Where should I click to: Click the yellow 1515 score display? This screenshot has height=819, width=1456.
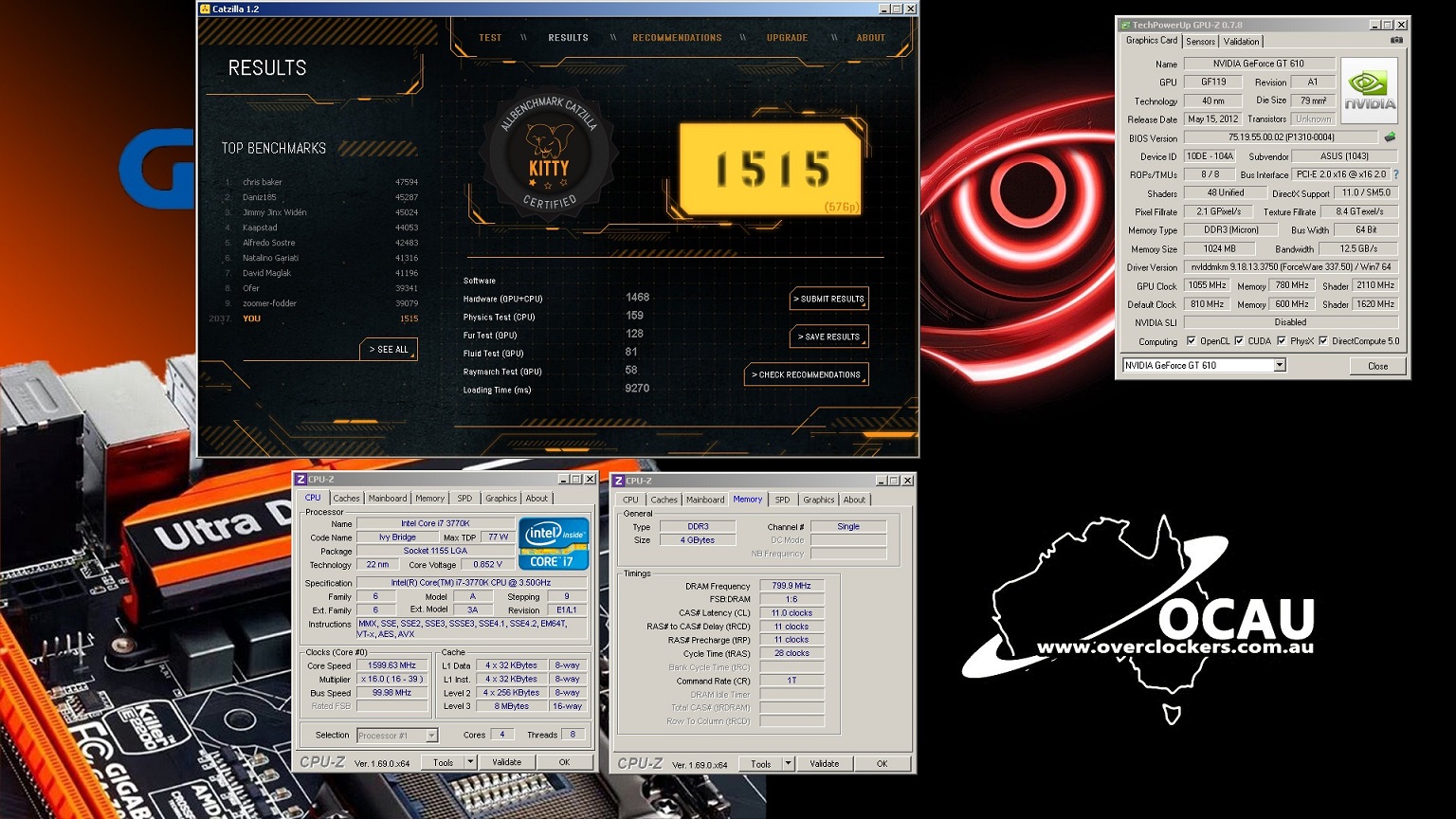[x=770, y=169]
